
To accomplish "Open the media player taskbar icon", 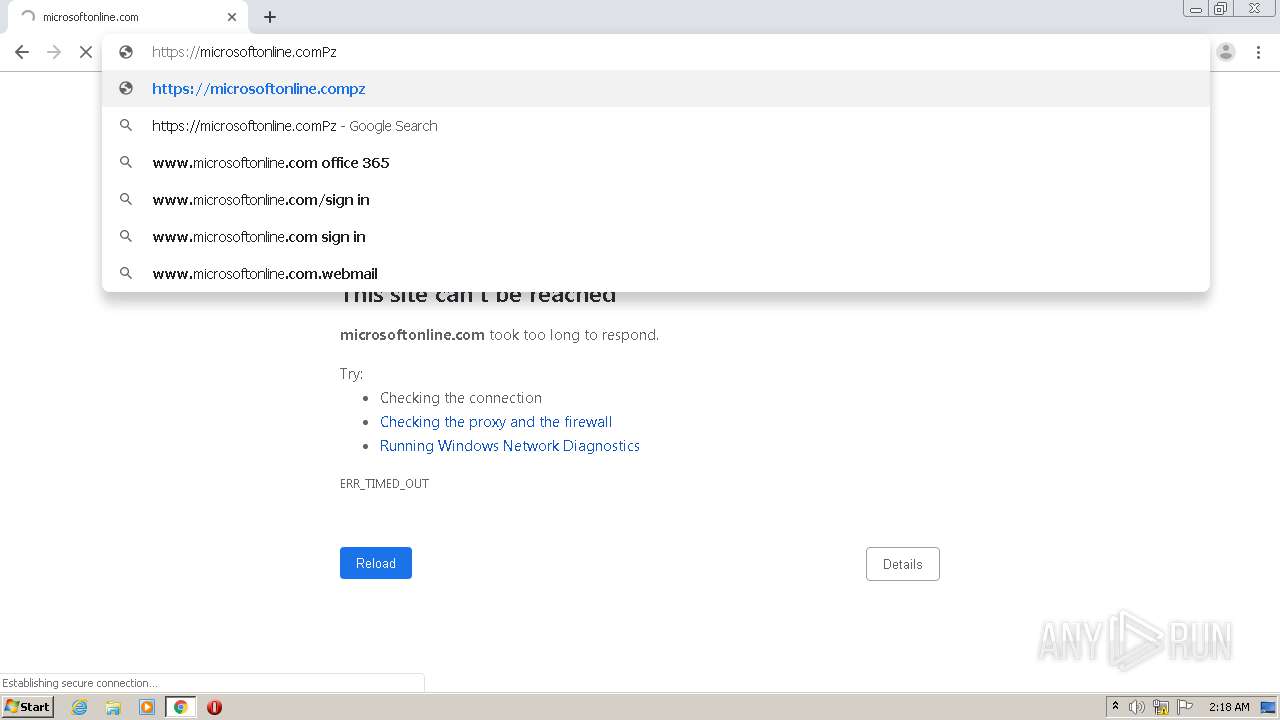I will [147, 707].
